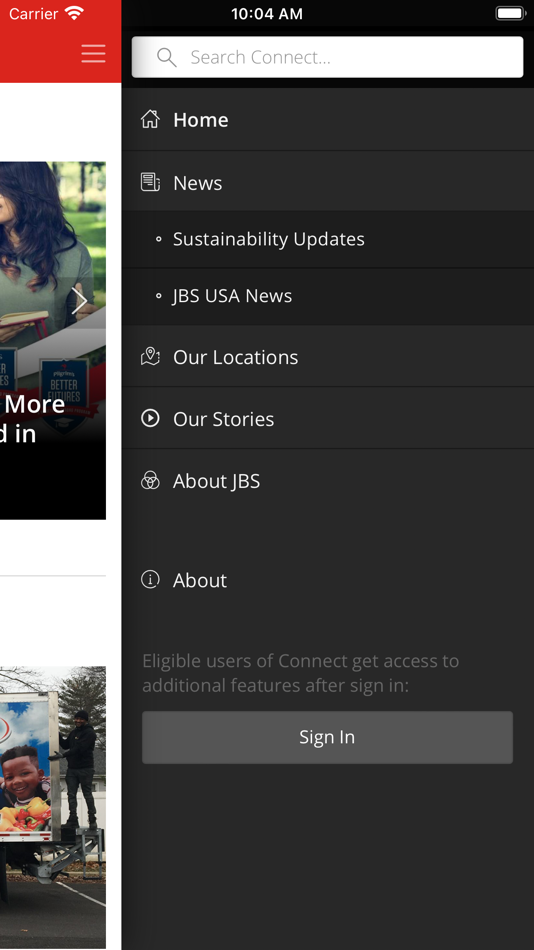Open Our Locations menu item

(328, 357)
